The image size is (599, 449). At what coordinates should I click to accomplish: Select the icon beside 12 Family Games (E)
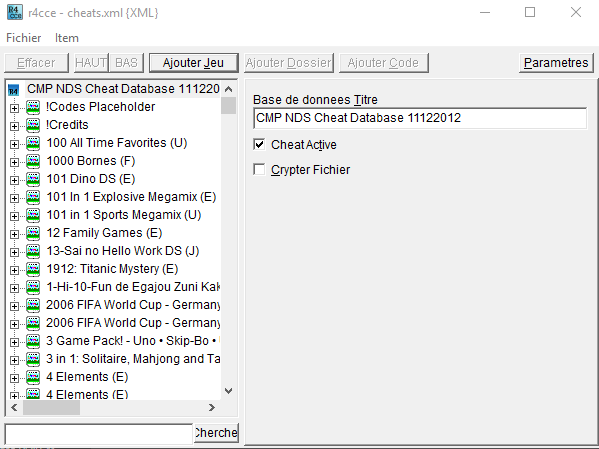point(33,233)
